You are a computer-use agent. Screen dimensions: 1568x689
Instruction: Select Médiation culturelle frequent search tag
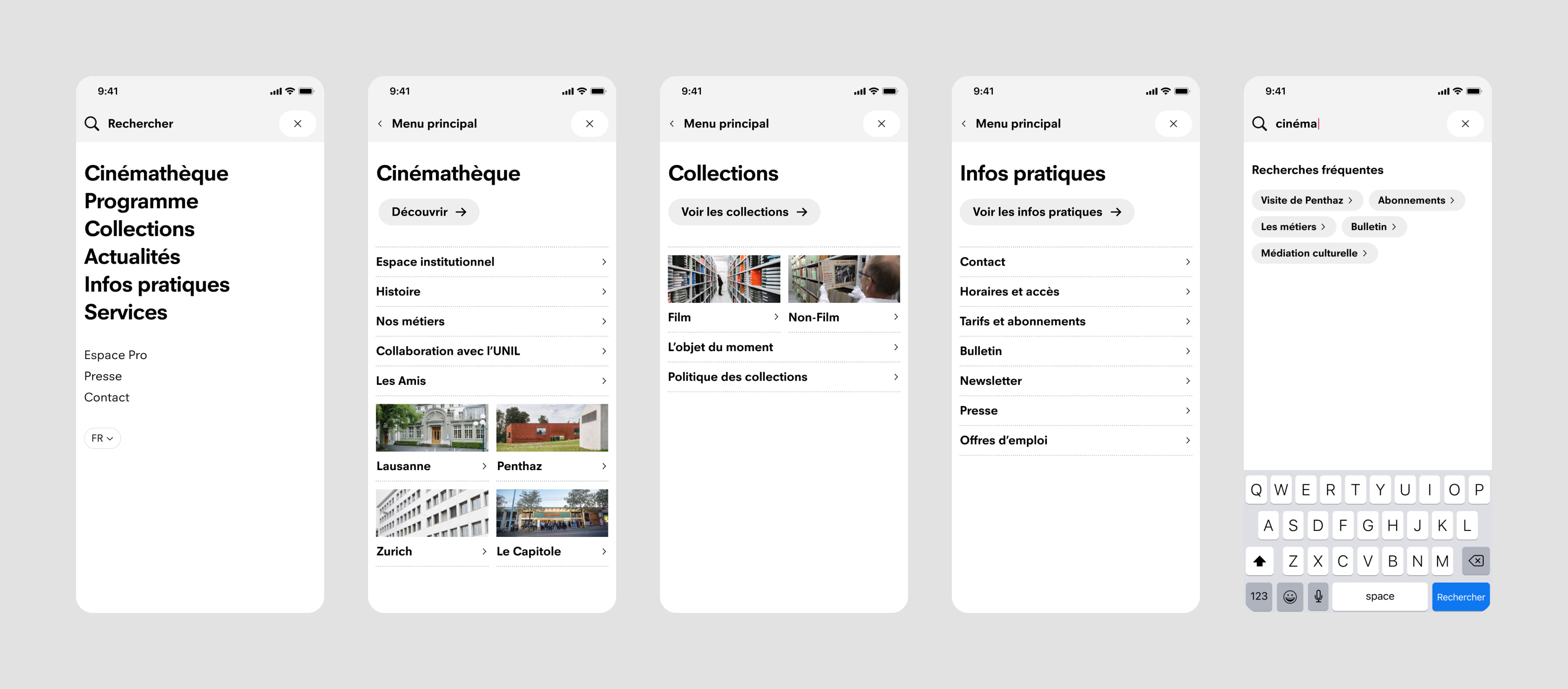[1314, 253]
